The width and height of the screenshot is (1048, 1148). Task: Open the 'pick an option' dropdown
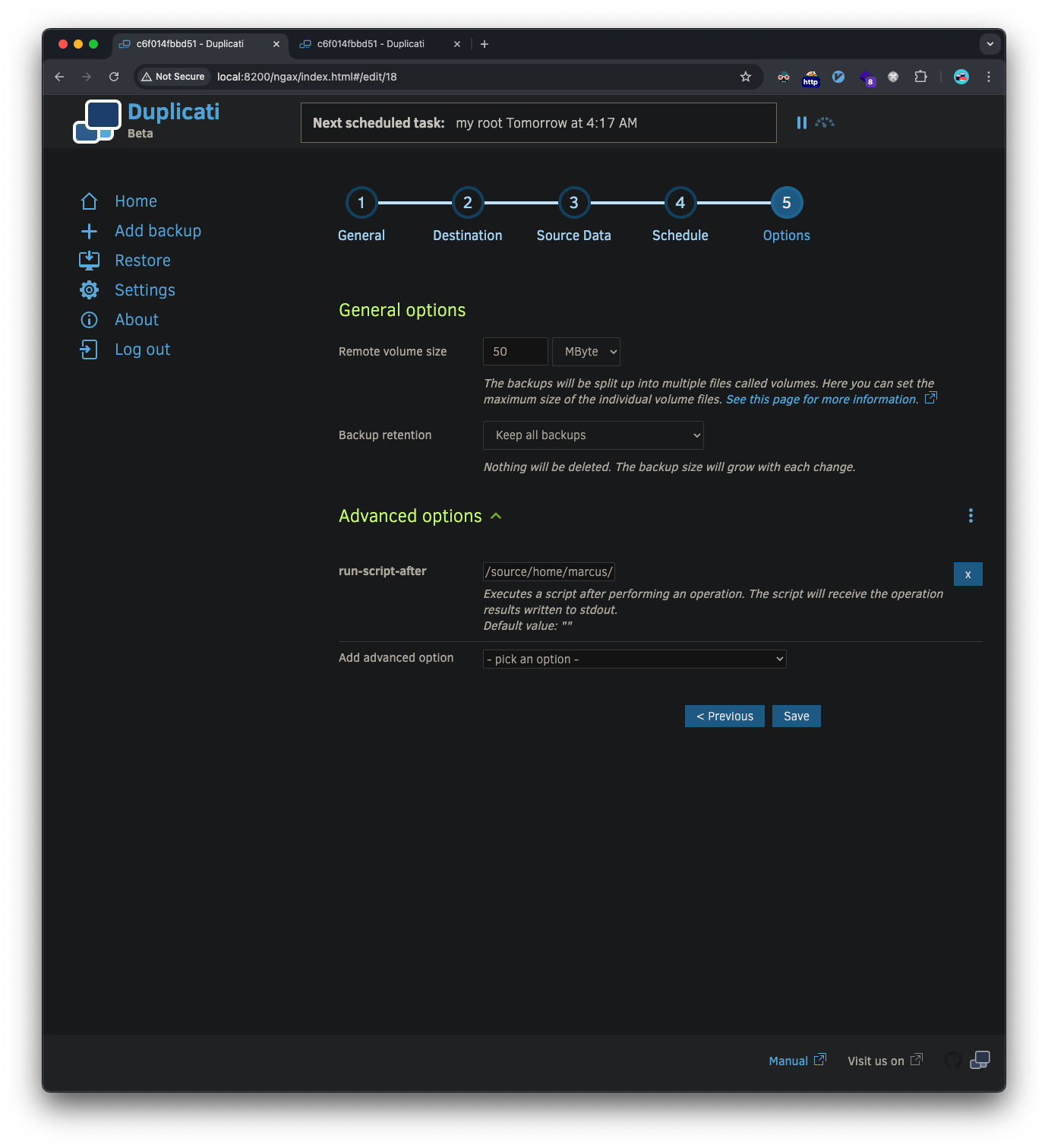tap(634, 659)
